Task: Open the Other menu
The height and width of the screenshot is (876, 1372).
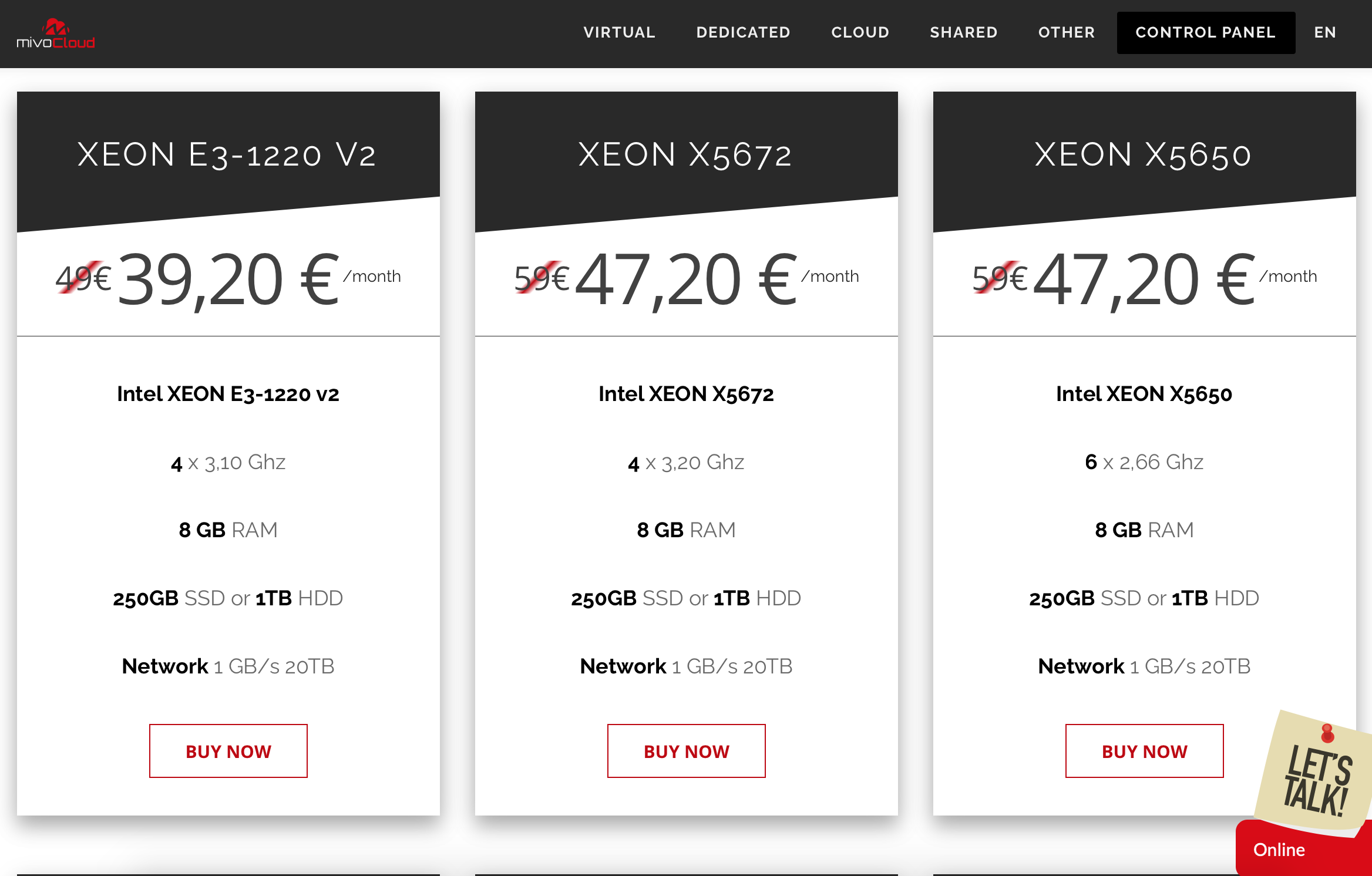Action: pos(1066,32)
